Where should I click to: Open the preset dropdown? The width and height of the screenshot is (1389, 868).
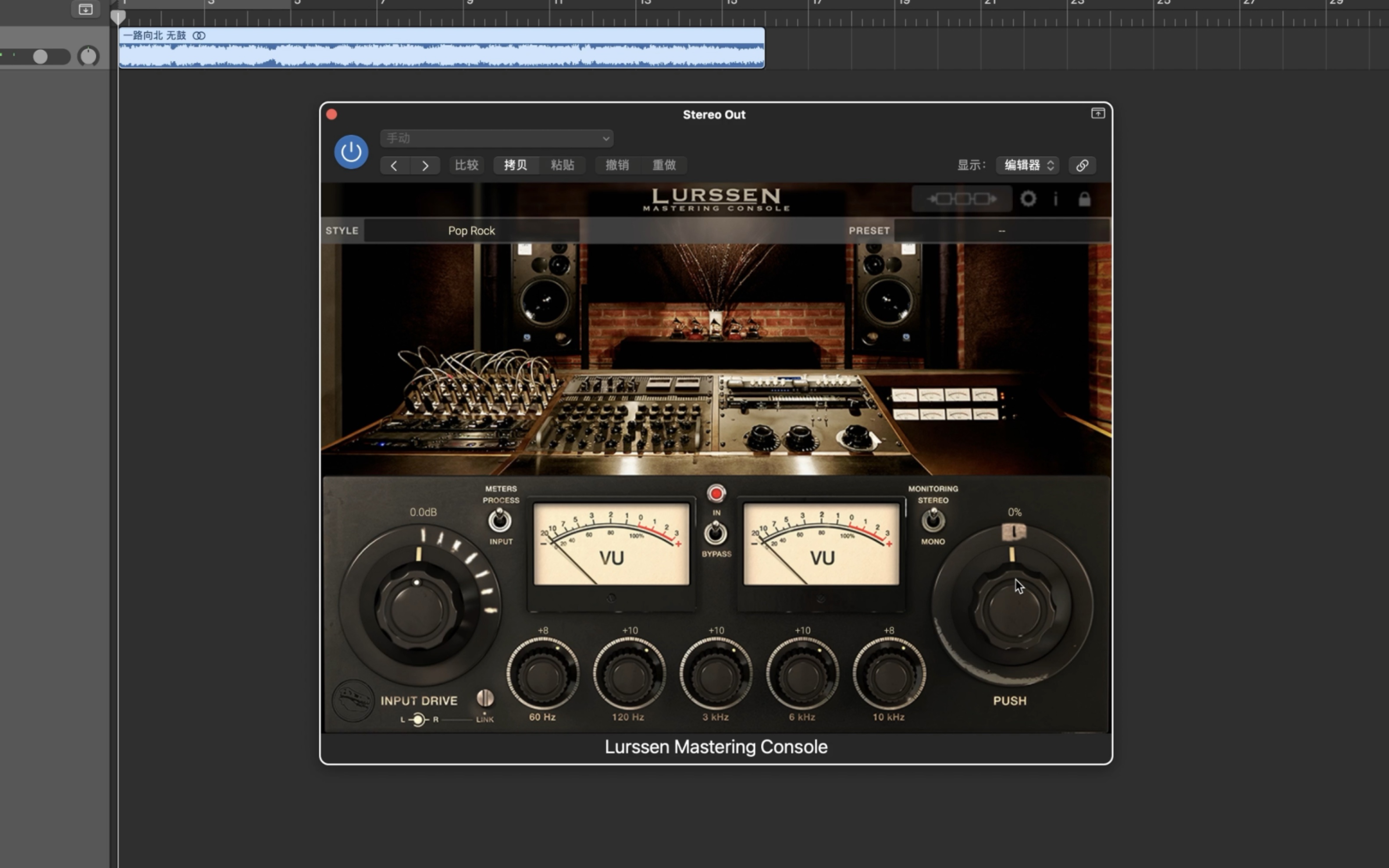point(496,139)
